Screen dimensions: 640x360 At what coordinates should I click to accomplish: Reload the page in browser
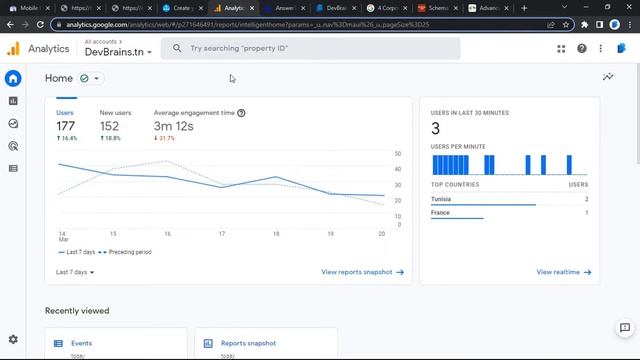pos(40,24)
